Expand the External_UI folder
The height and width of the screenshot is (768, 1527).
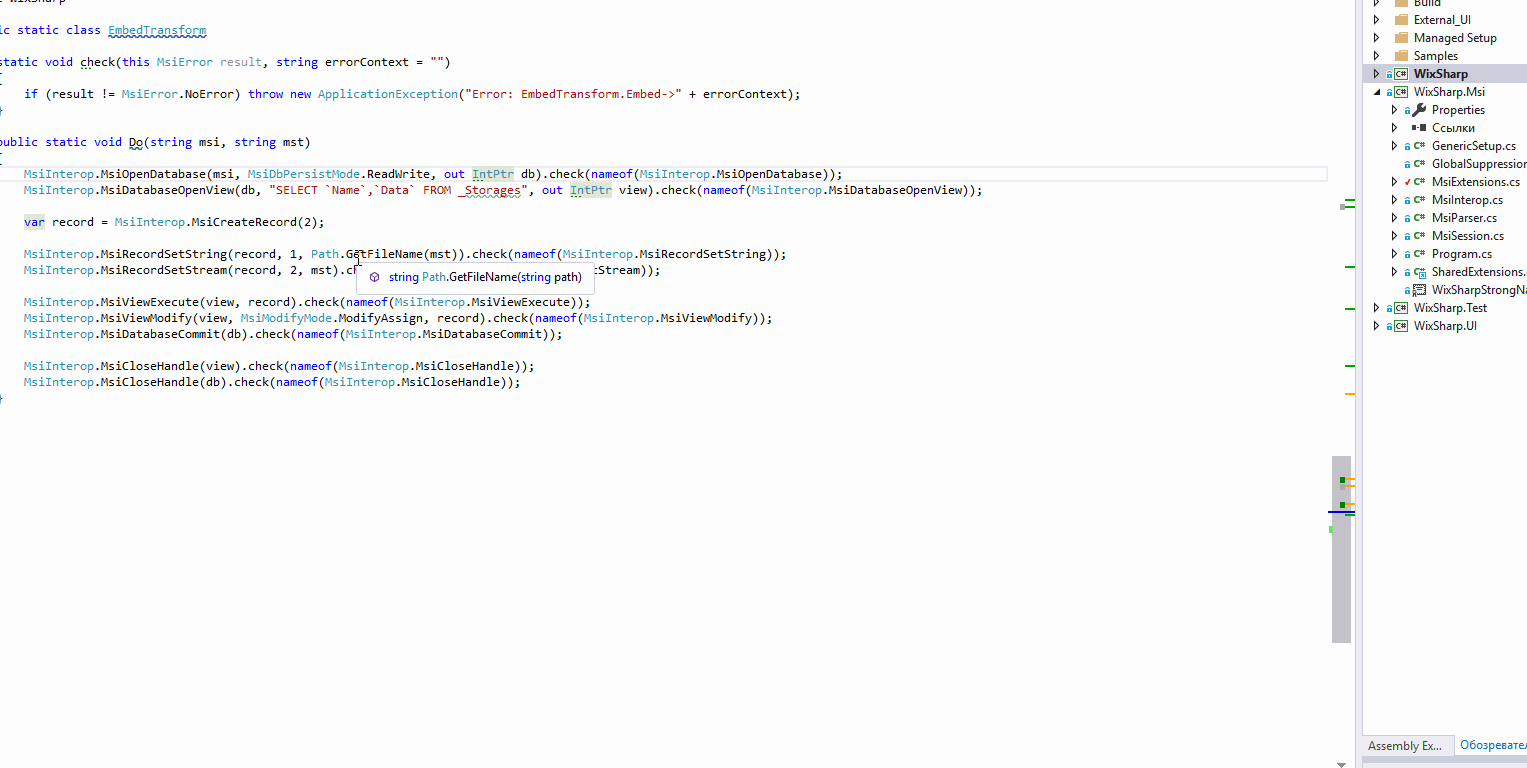click(x=1377, y=20)
